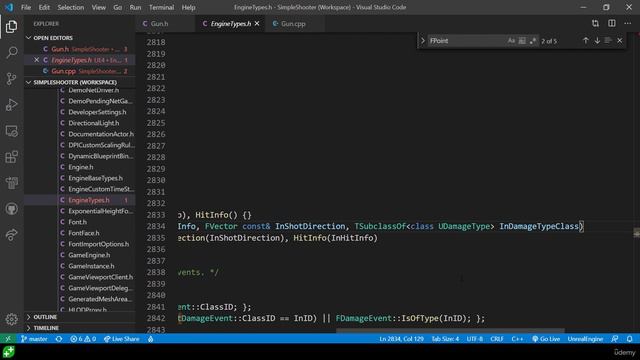640x360 pixels.
Task: Toggle Find in Selection
Action: click(x=608, y=40)
